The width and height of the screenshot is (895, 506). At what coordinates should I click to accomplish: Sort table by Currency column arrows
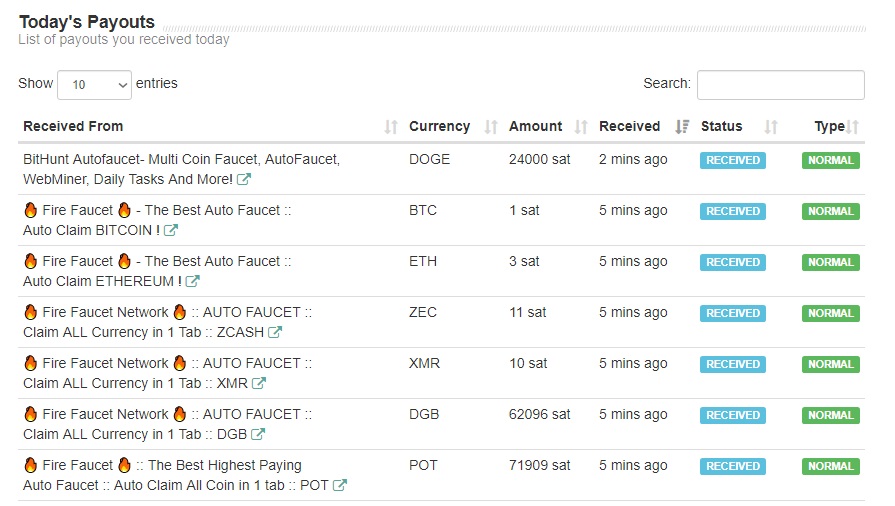pos(491,126)
